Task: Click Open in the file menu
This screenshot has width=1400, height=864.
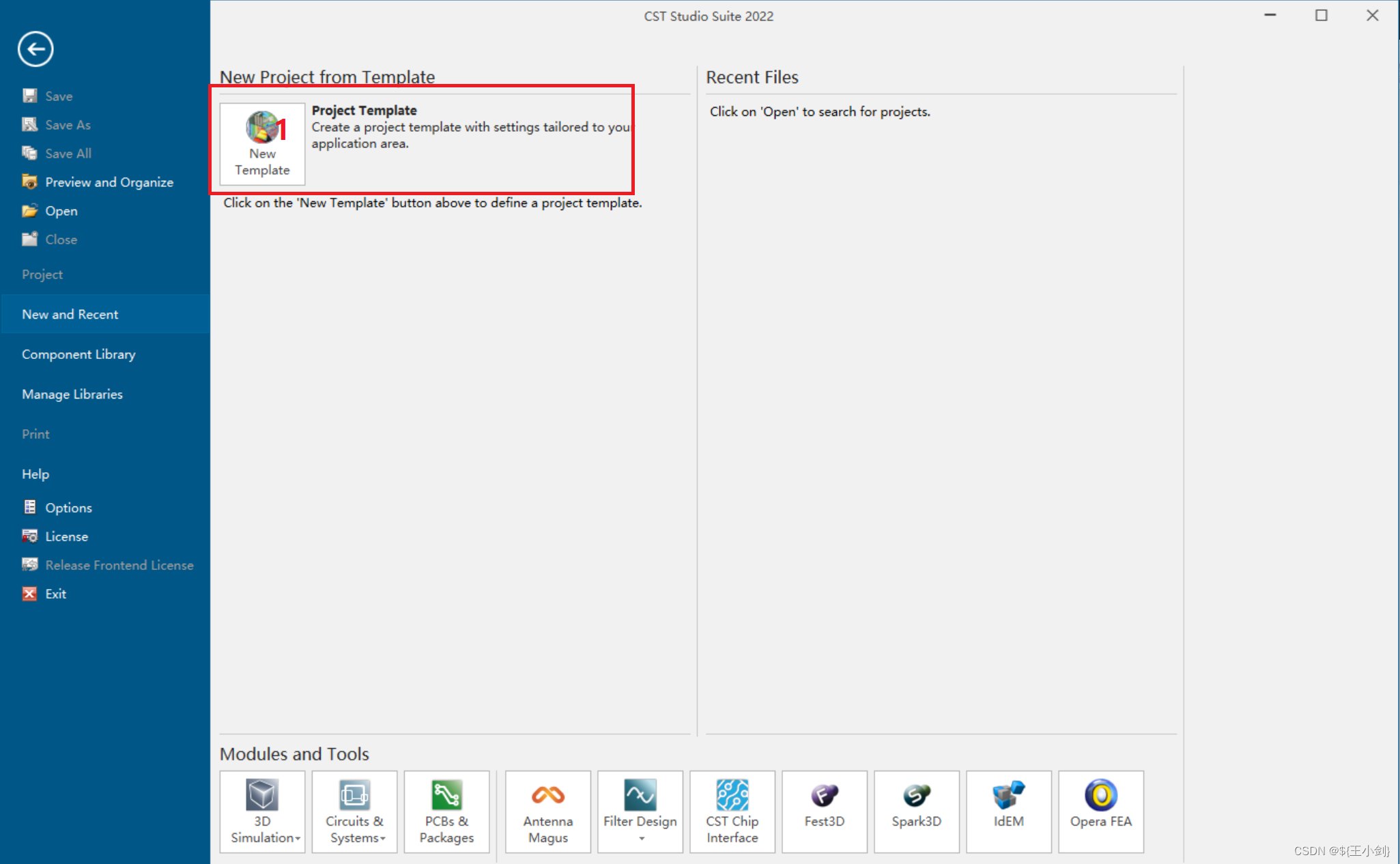Action: click(61, 211)
